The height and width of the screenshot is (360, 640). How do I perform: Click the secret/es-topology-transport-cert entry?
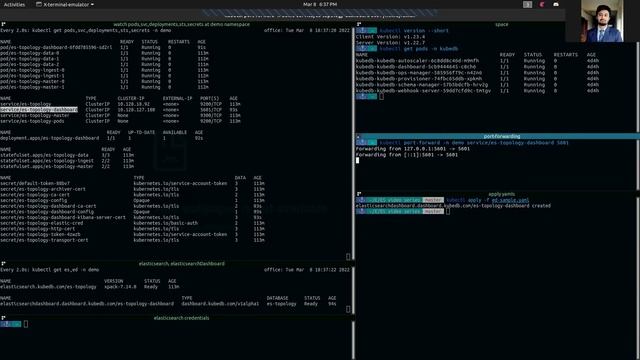44,240
